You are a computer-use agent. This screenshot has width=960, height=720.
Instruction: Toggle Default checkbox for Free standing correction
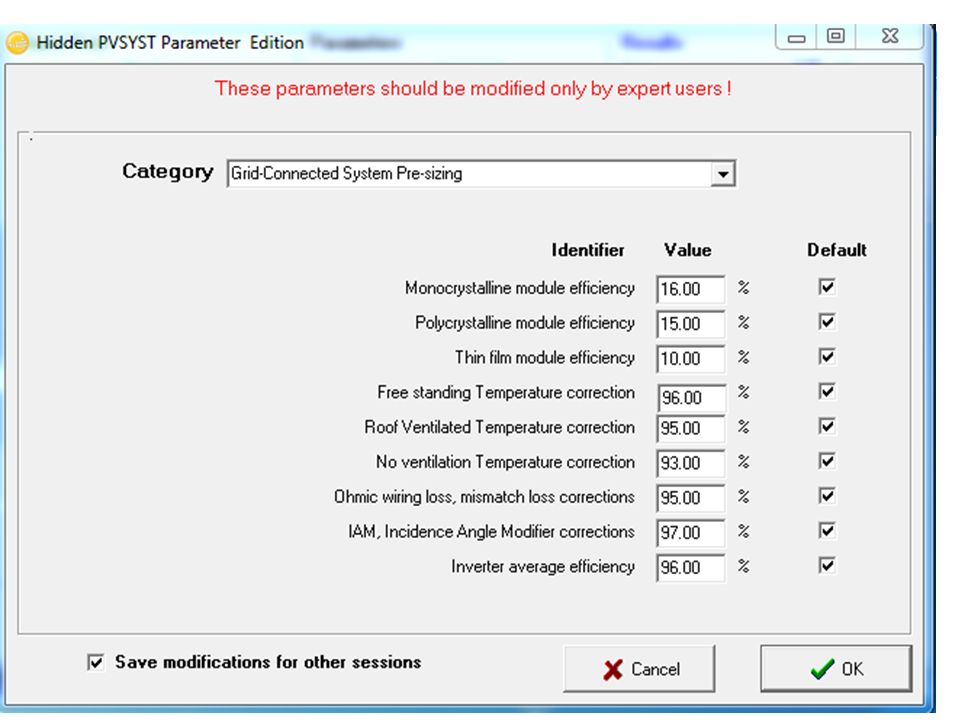coord(827,391)
